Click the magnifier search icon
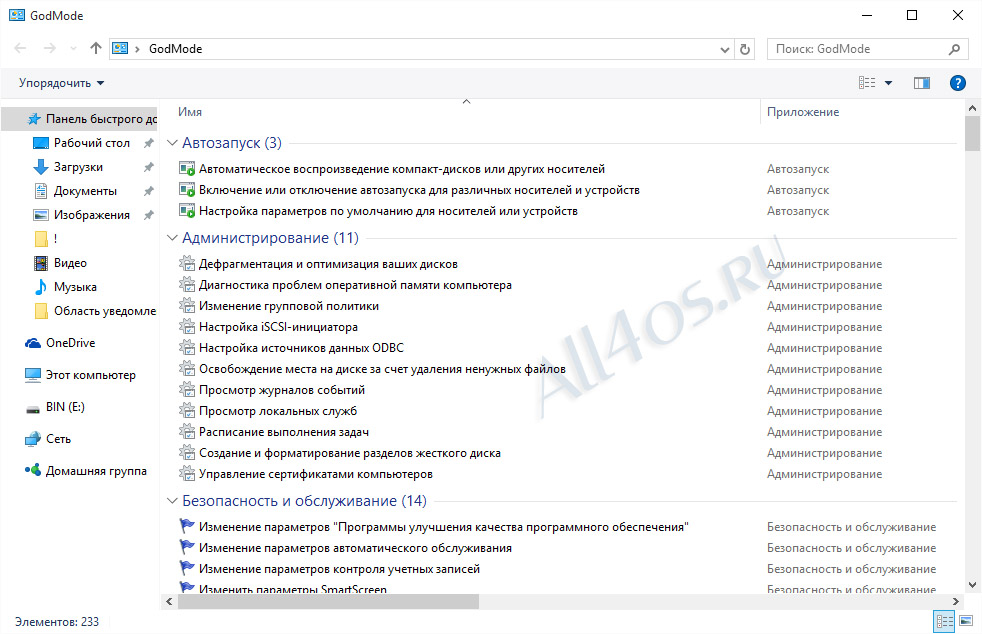Viewport: 982px width, 634px height. [x=954, y=49]
